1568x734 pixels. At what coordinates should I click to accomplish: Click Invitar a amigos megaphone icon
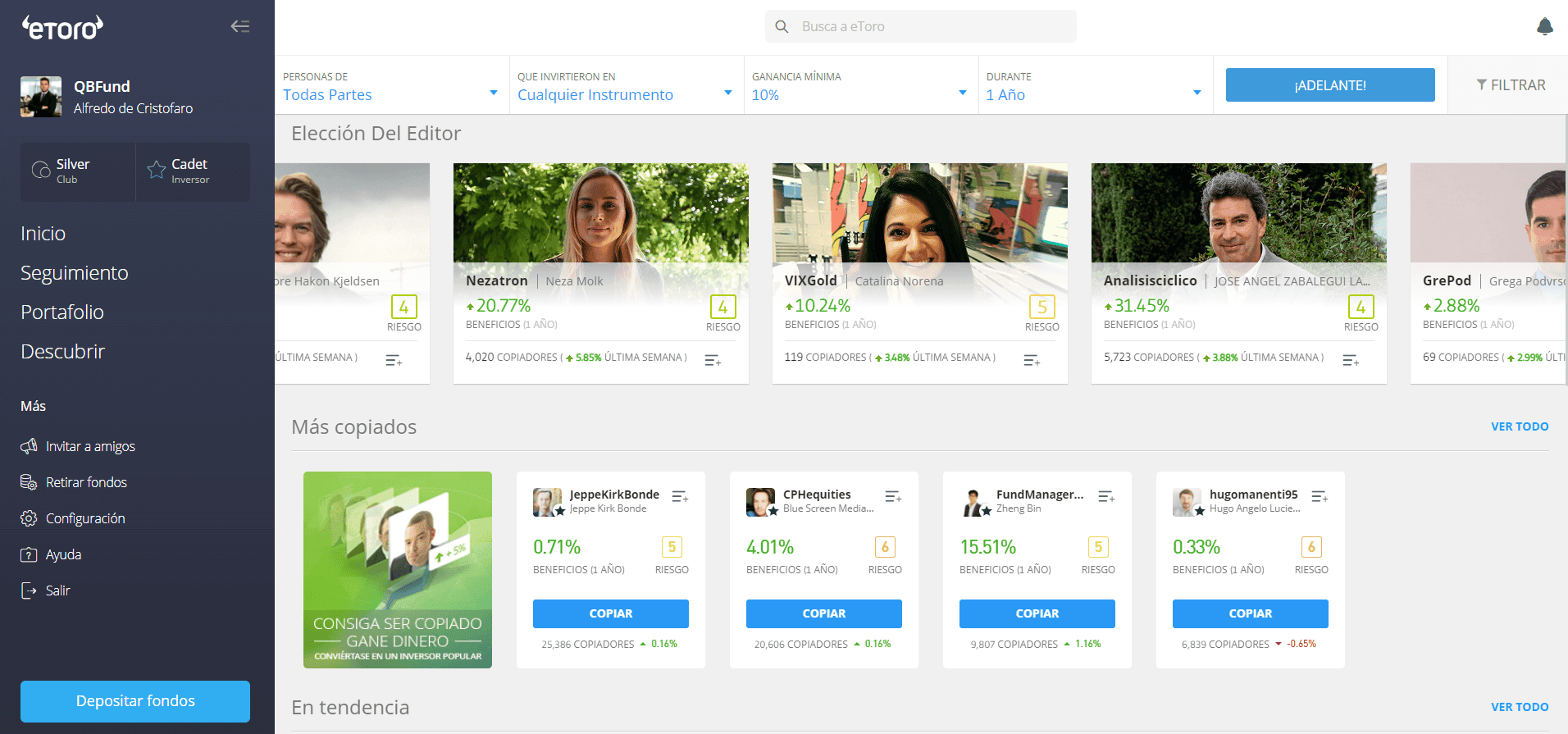pyautogui.click(x=29, y=446)
